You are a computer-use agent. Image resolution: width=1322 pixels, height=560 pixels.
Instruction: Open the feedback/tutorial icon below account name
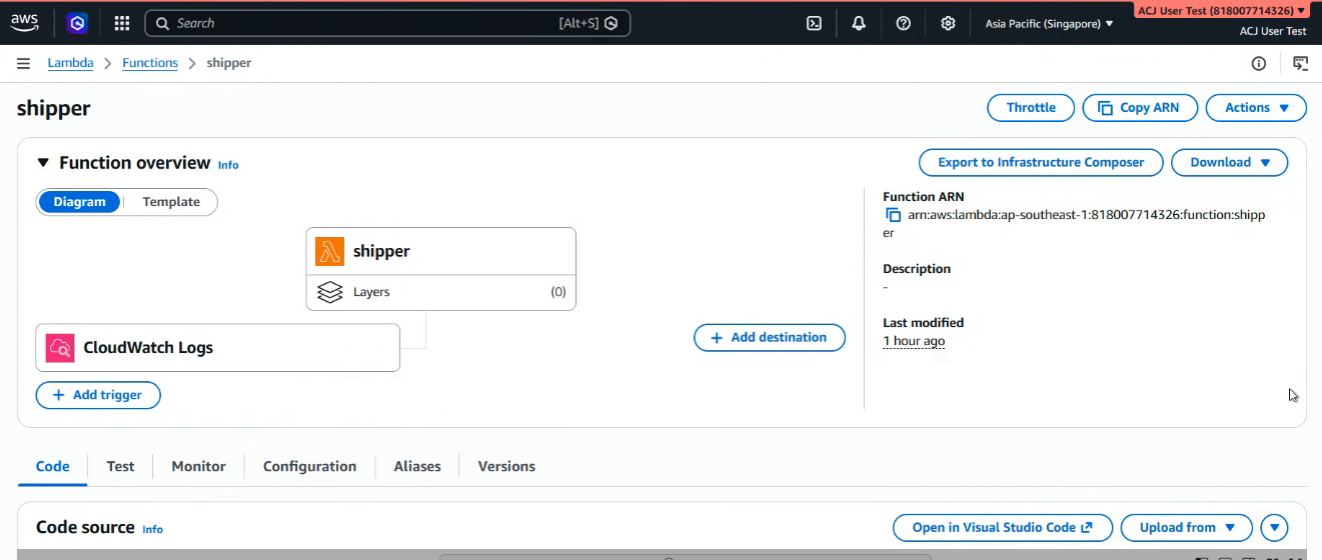click(1300, 63)
